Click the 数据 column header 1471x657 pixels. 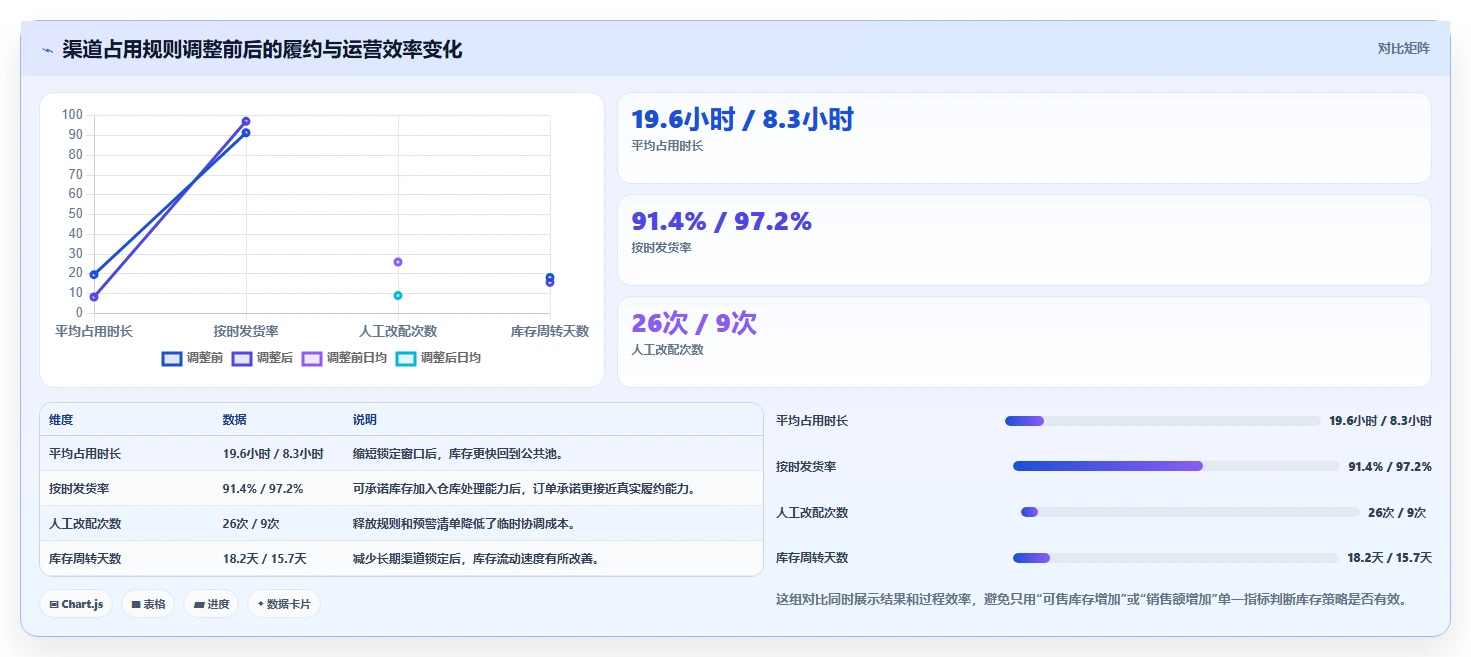(x=234, y=420)
